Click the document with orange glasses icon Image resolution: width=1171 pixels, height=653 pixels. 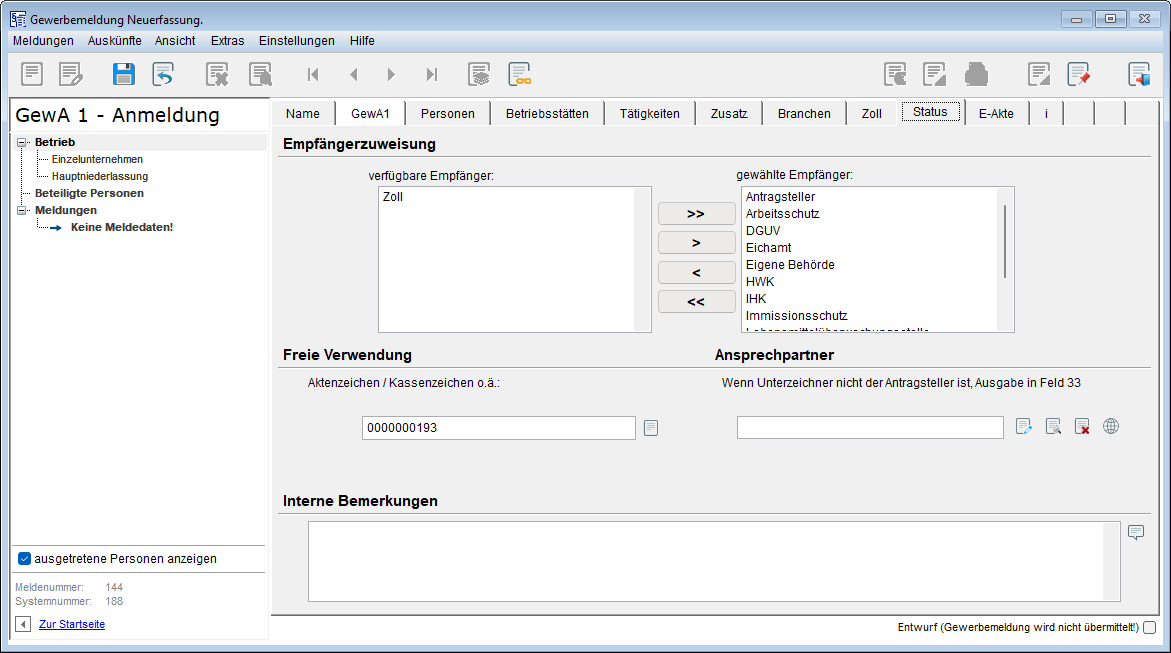coord(519,74)
